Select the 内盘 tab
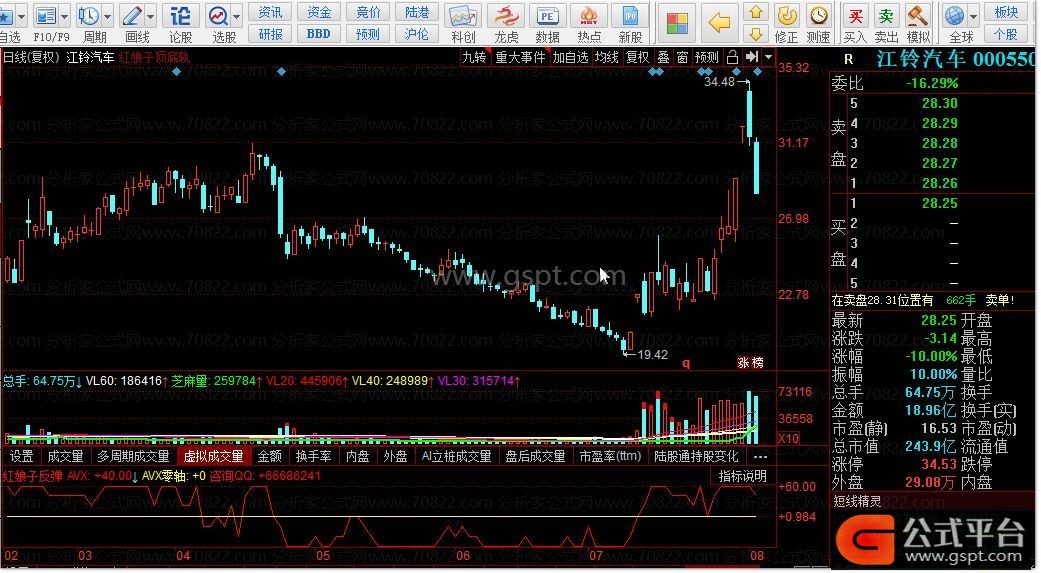The width and height of the screenshot is (1041, 573). [358, 456]
